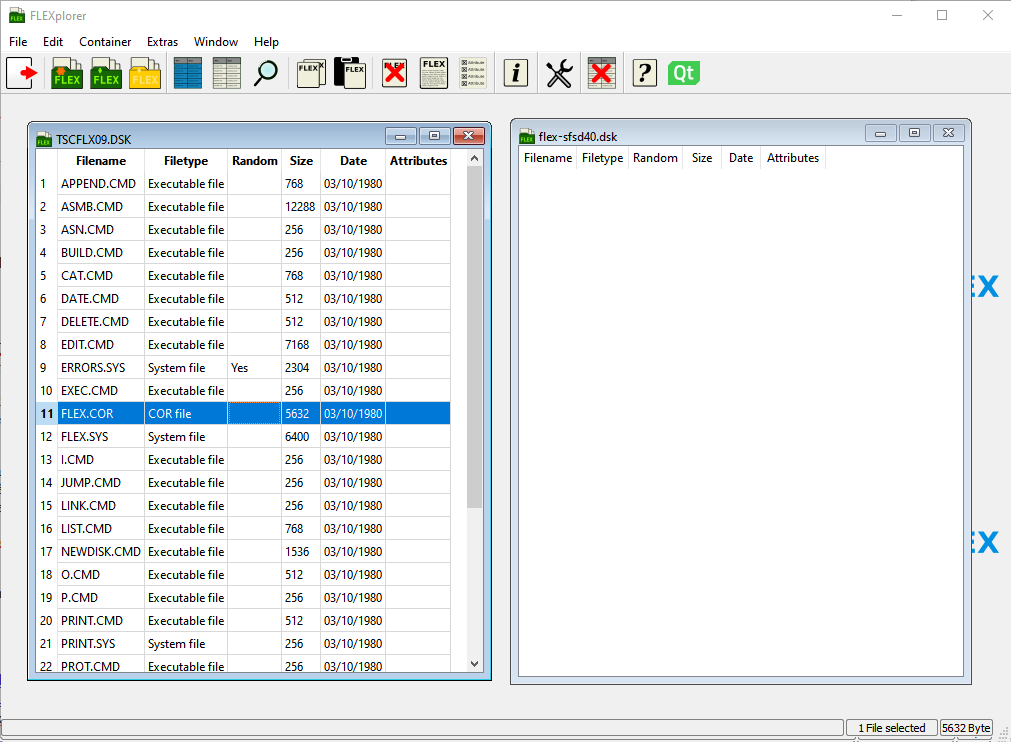
Task: Open Options via the wrench and screwdriver icon
Action: (559, 73)
